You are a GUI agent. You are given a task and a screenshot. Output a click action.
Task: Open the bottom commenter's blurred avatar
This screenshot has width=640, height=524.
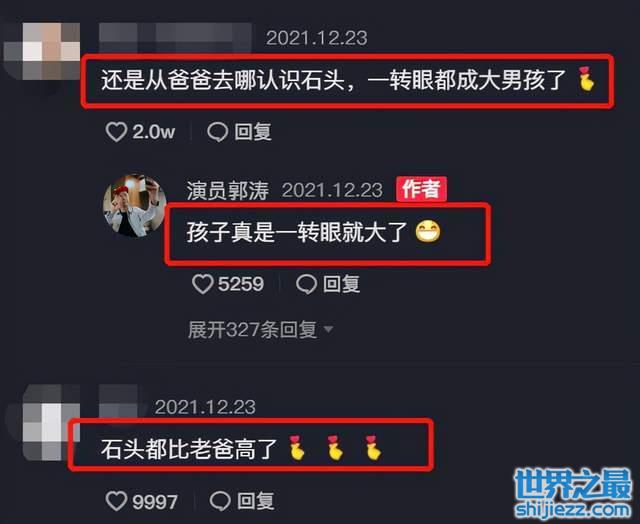point(43,422)
